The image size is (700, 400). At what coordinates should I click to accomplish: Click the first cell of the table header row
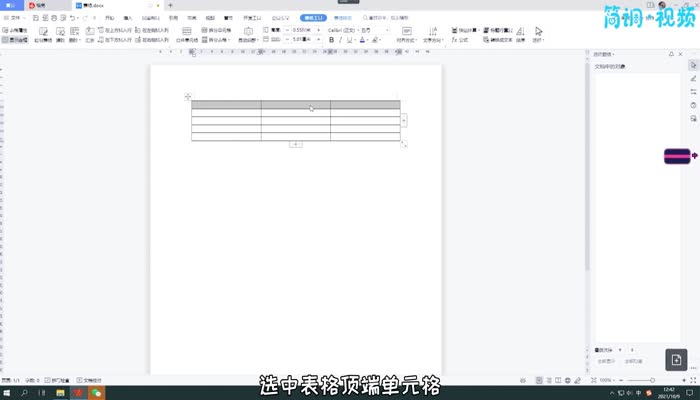(x=226, y=104)
